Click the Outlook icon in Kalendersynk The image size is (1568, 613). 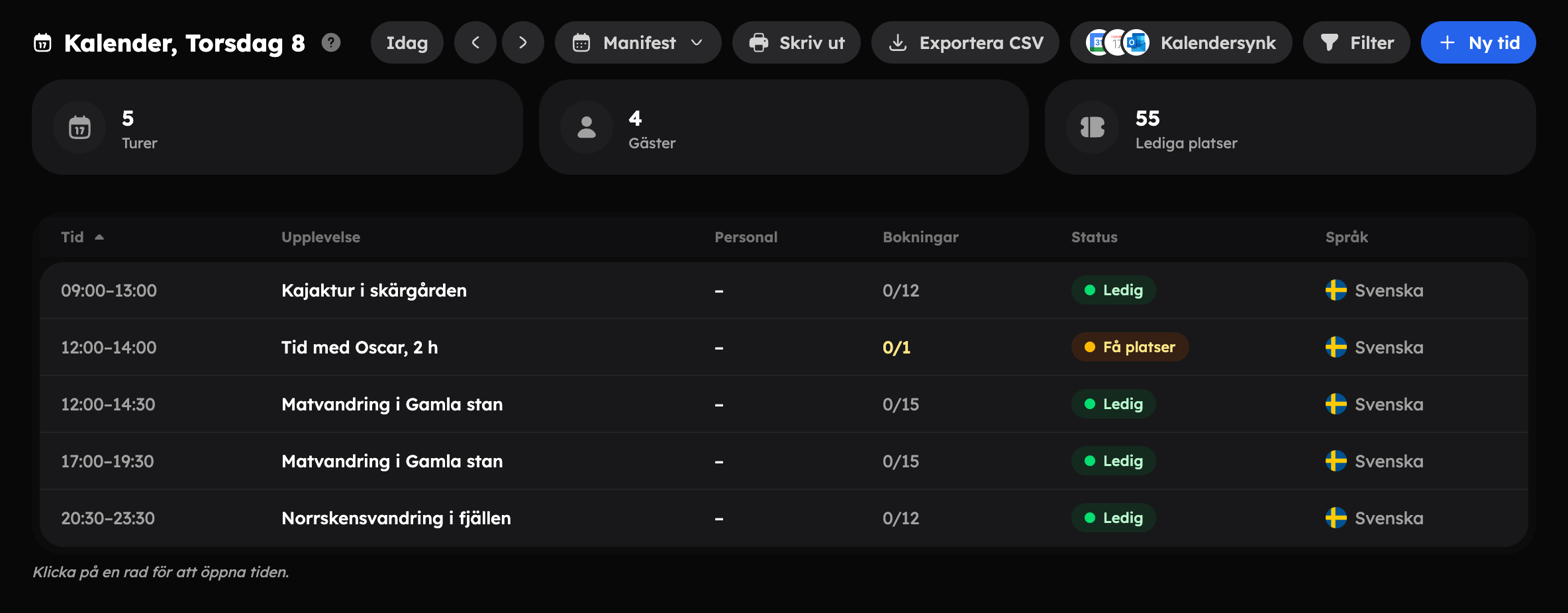click(1137, 42)
